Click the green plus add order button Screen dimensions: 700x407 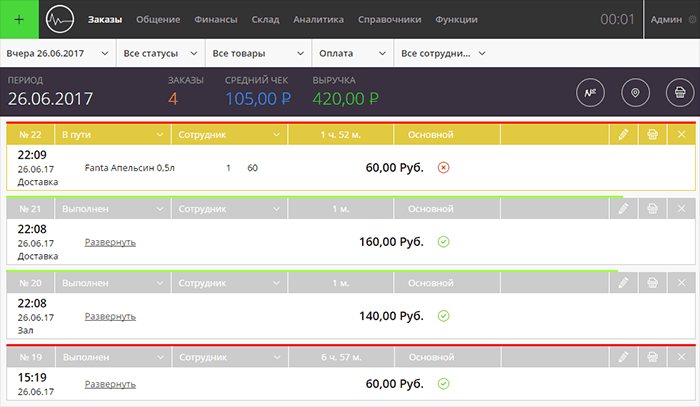tap(19, 19)
